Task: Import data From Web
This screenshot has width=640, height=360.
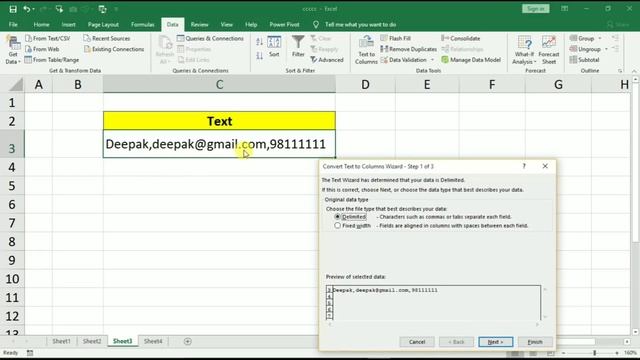Action: [42, 49]
